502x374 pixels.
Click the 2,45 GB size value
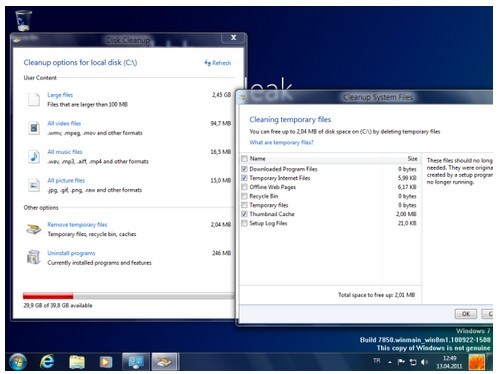coord(221,95)
